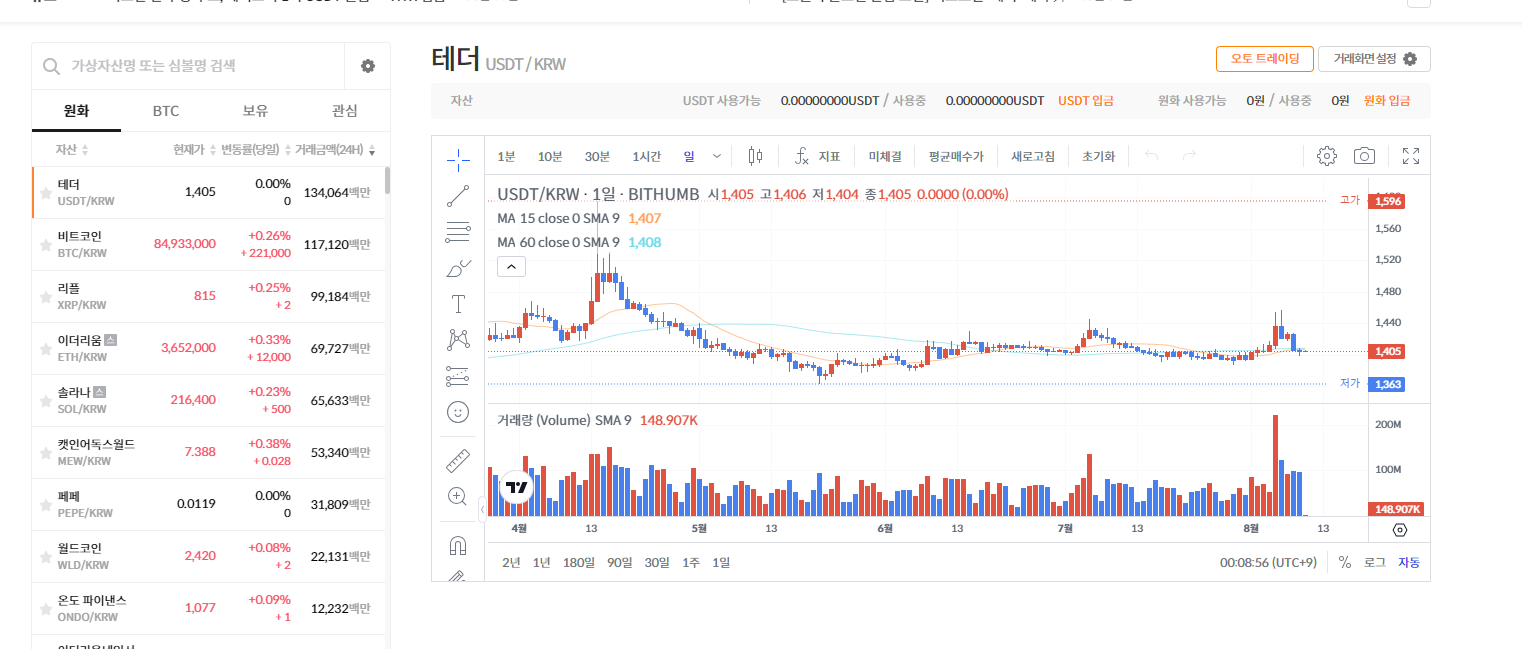Click the 새로고침 refresh button
The height and width of the screenshot is (649, 1522).
[1033, 156]
